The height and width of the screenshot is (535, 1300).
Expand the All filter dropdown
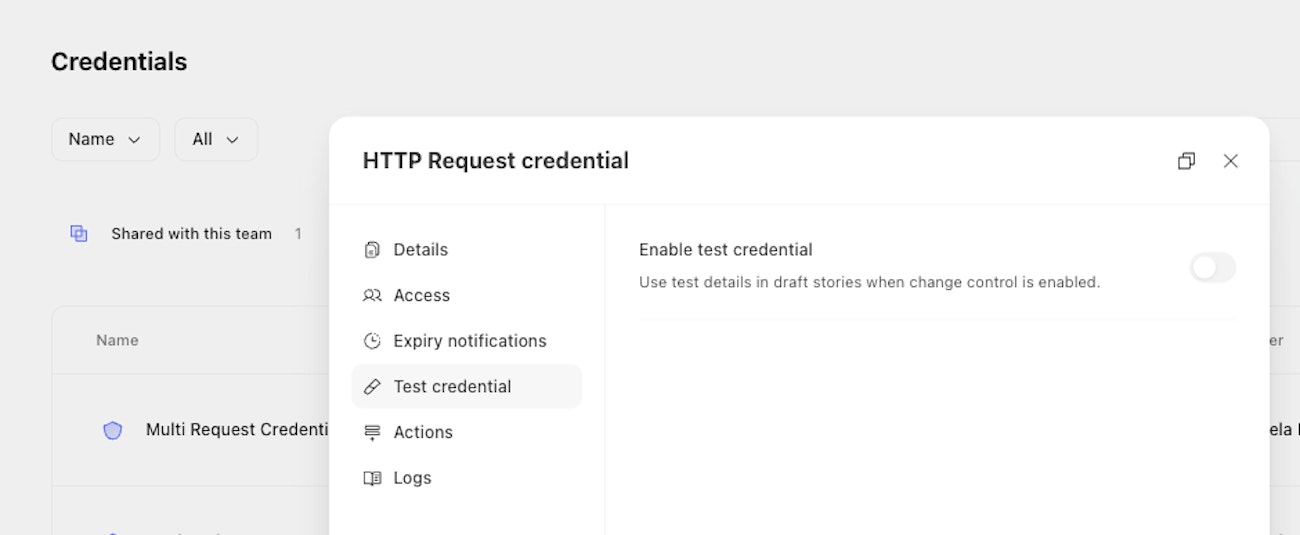pyautogui.click(x=216, y=139)
